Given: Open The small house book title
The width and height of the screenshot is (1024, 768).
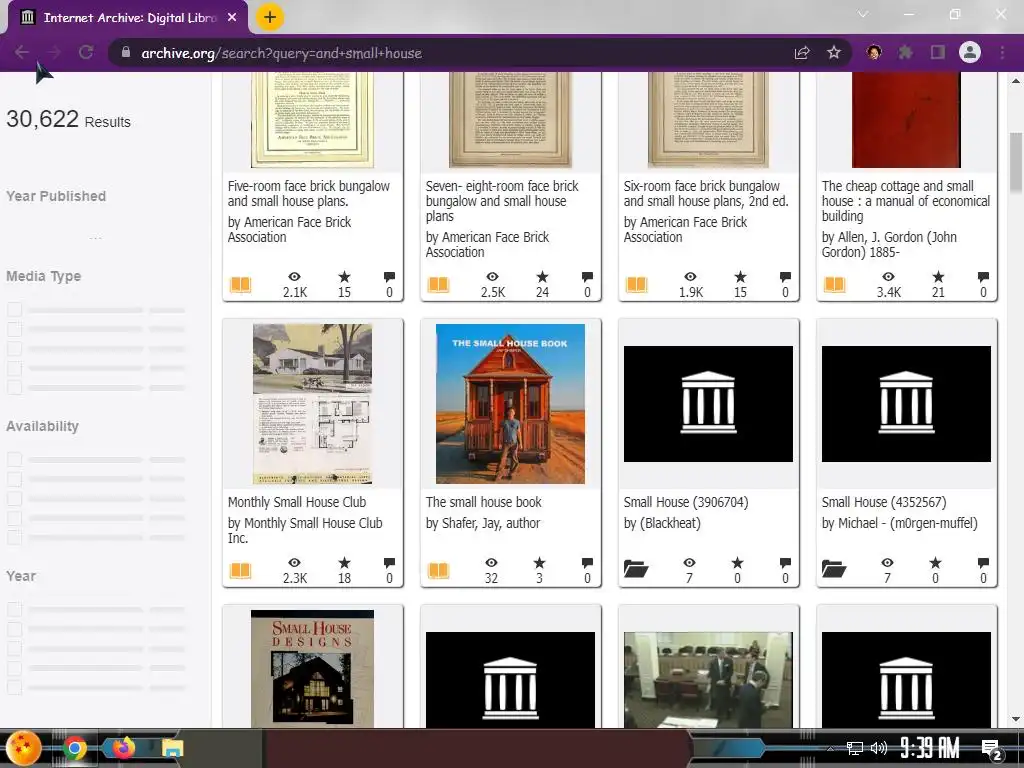Looking at the screenshot, I should tap(483, 502).
